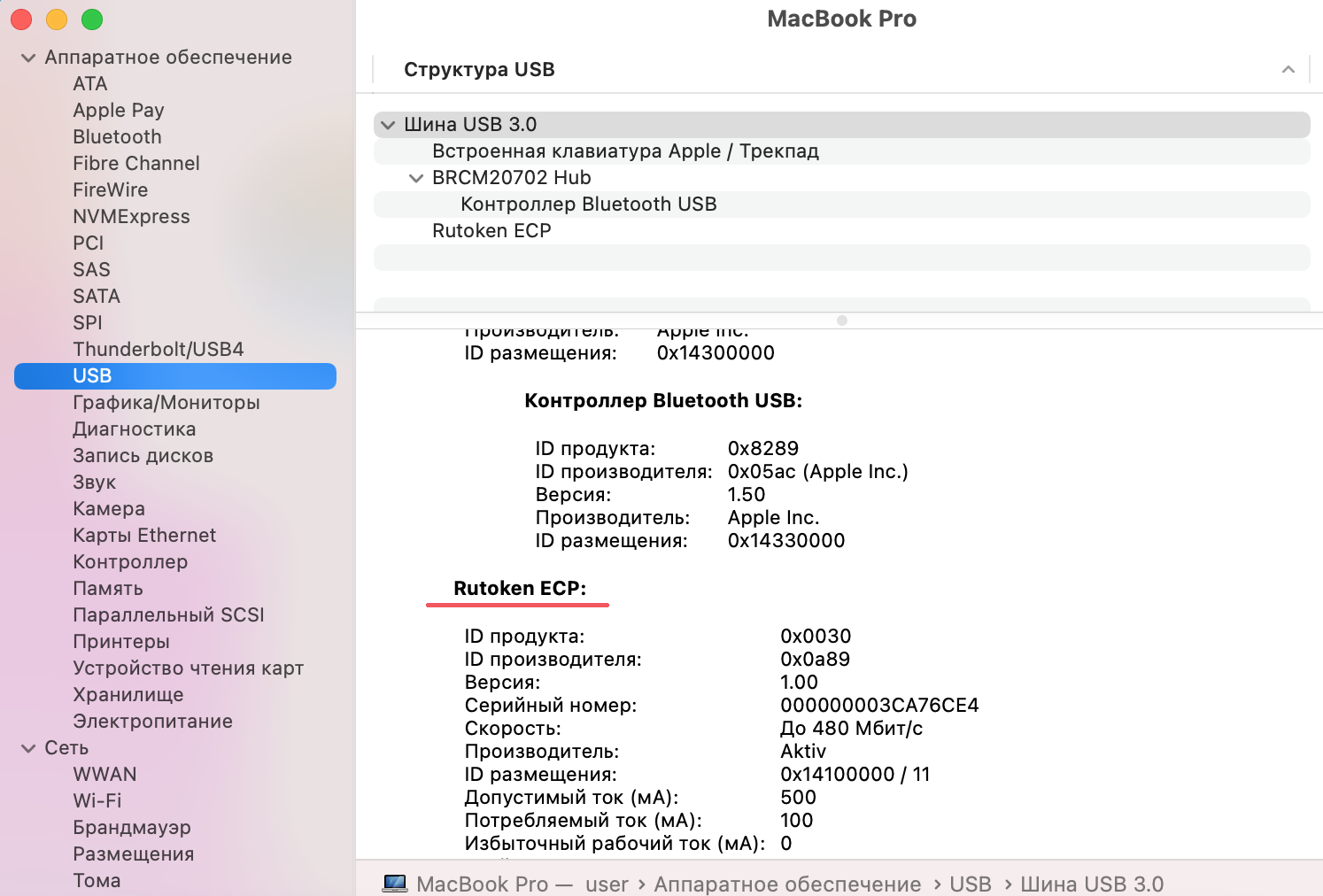Click the 0x8289 product ID value
This screenshot has height=896, width=1323.
762,449
